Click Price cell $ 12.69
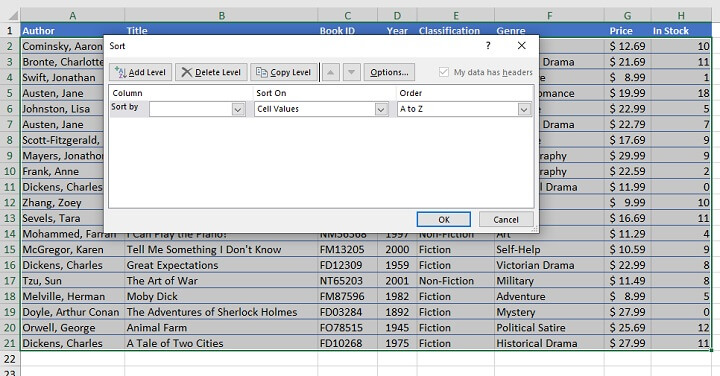720x376 pixels. 628,46
